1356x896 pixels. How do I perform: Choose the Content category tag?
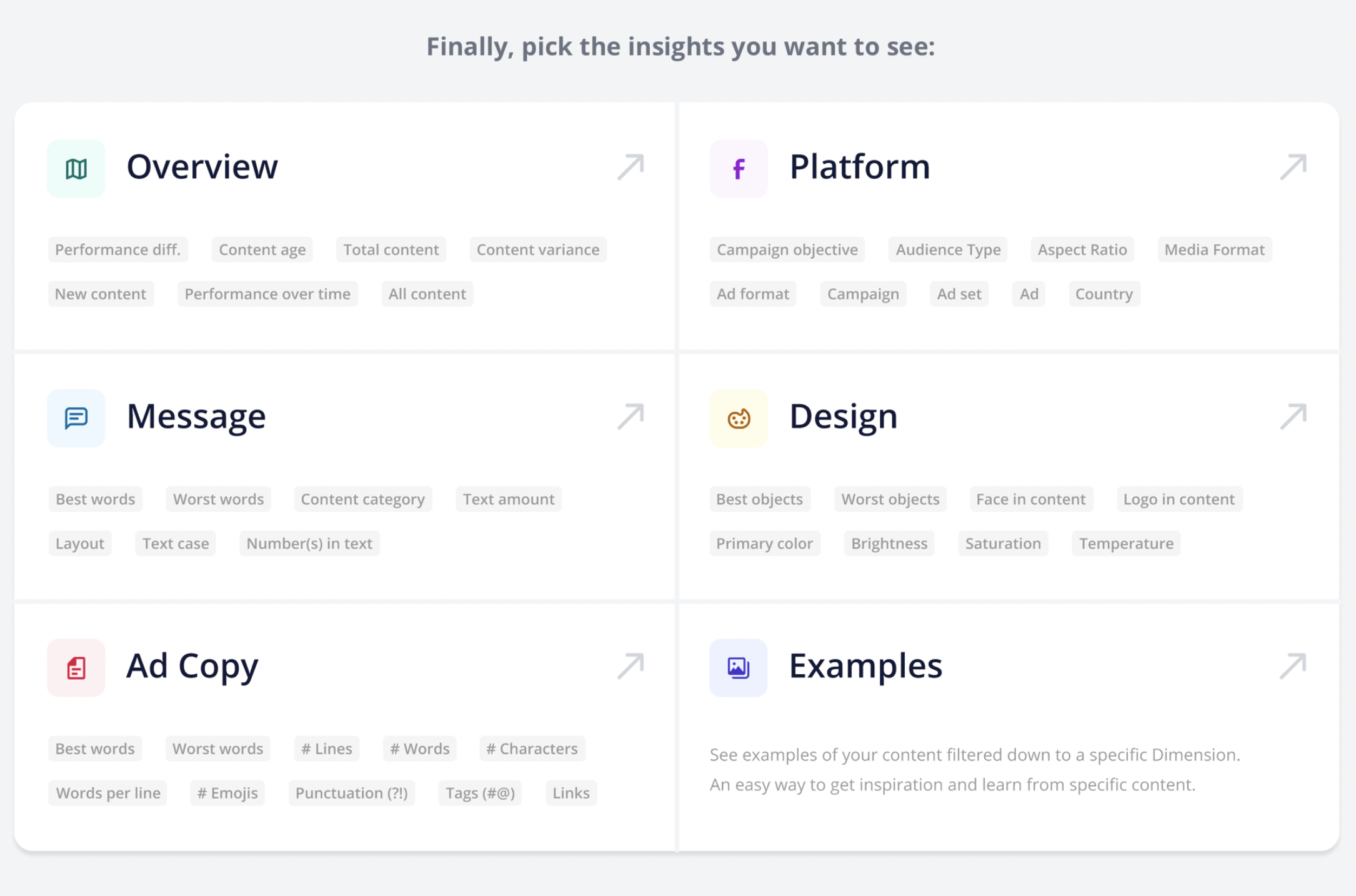pyautogui.click(x=363, y=499)
